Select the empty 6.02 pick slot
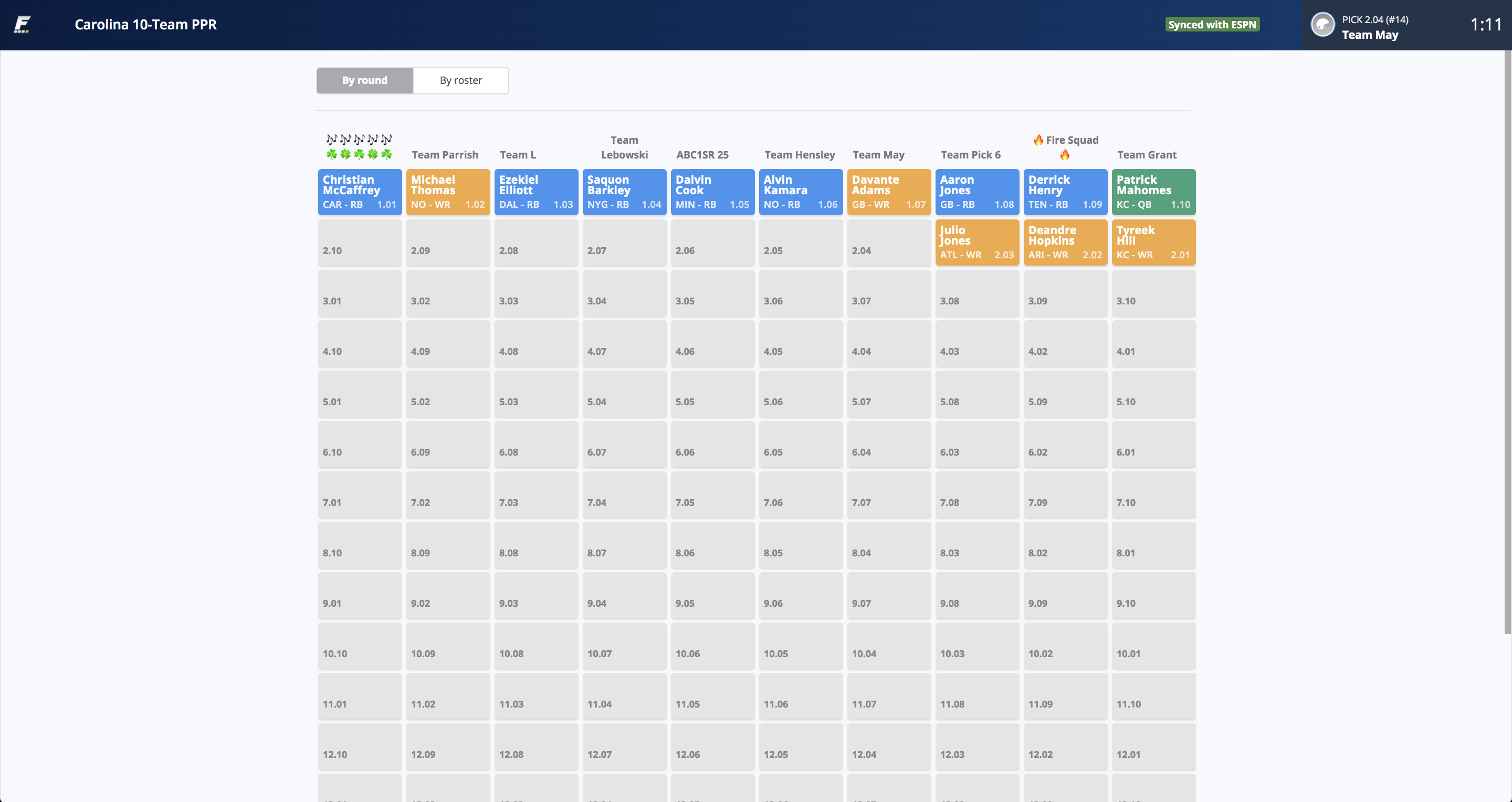The height and width of the screenshot is (802, 1512). tap(1065, 444)
